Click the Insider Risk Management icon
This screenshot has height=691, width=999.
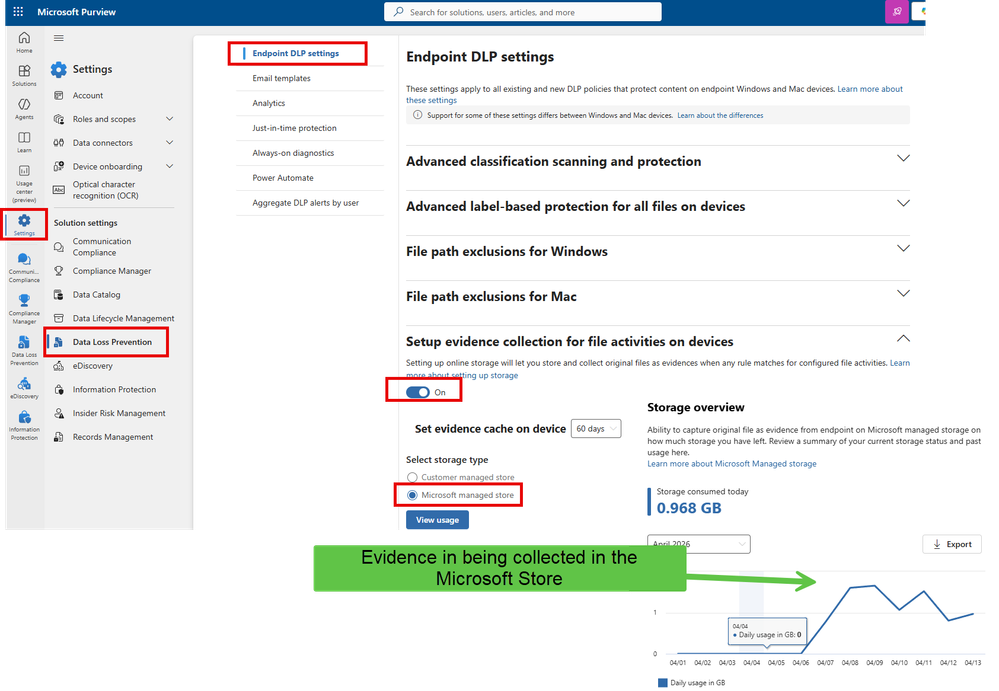(59, 413)
